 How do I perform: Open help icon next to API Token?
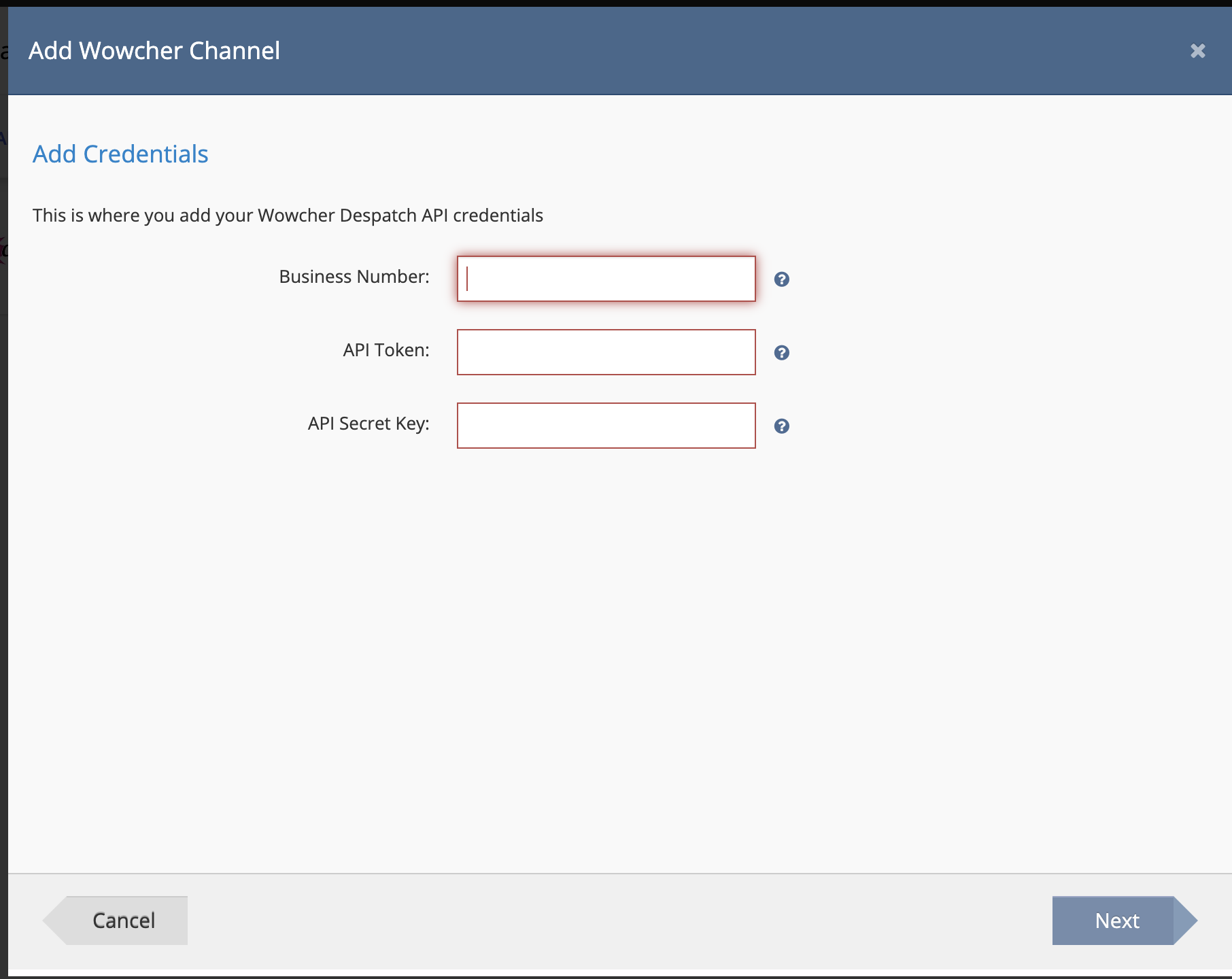point(782,353)
